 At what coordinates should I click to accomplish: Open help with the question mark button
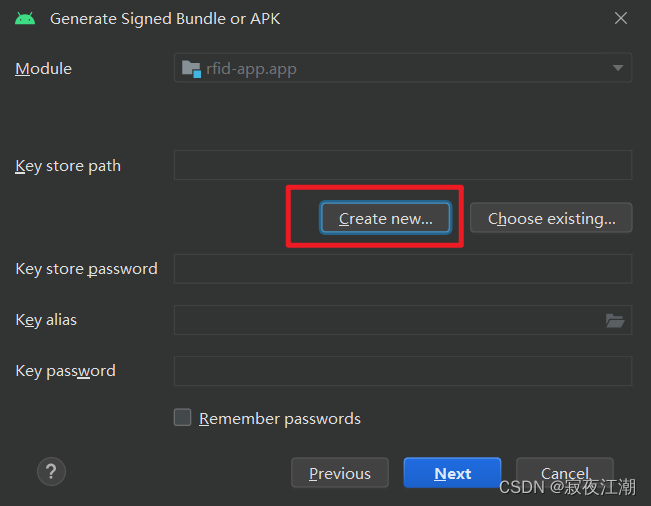point(51,472)
